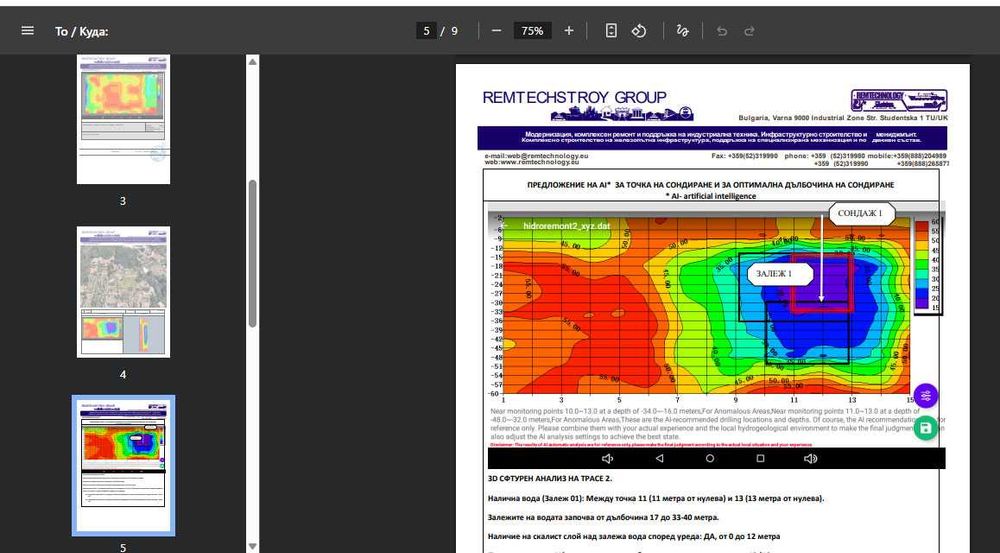Open page 4 thumbnail
This screenshot has height=553, width=1000.
point(123,291)
